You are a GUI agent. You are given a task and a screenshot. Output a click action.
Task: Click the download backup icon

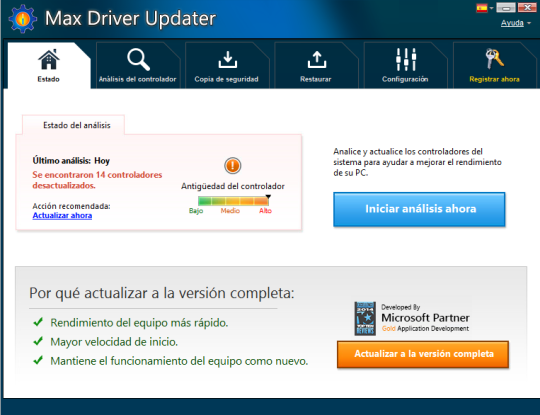point(228,60)
